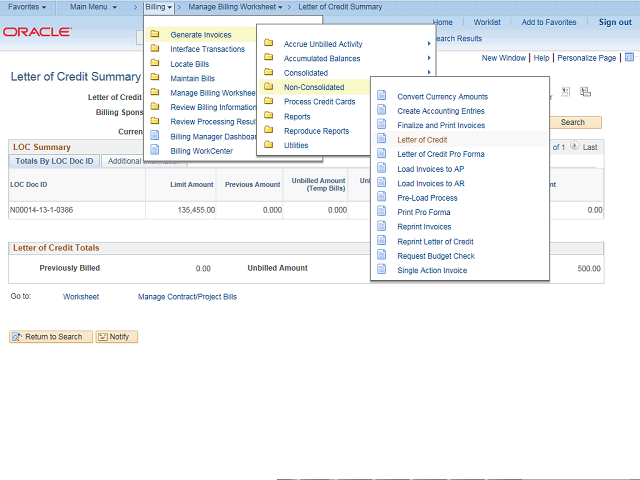
Task: Click the Convert Currency Amounts page icon
Action: [382, 96]
